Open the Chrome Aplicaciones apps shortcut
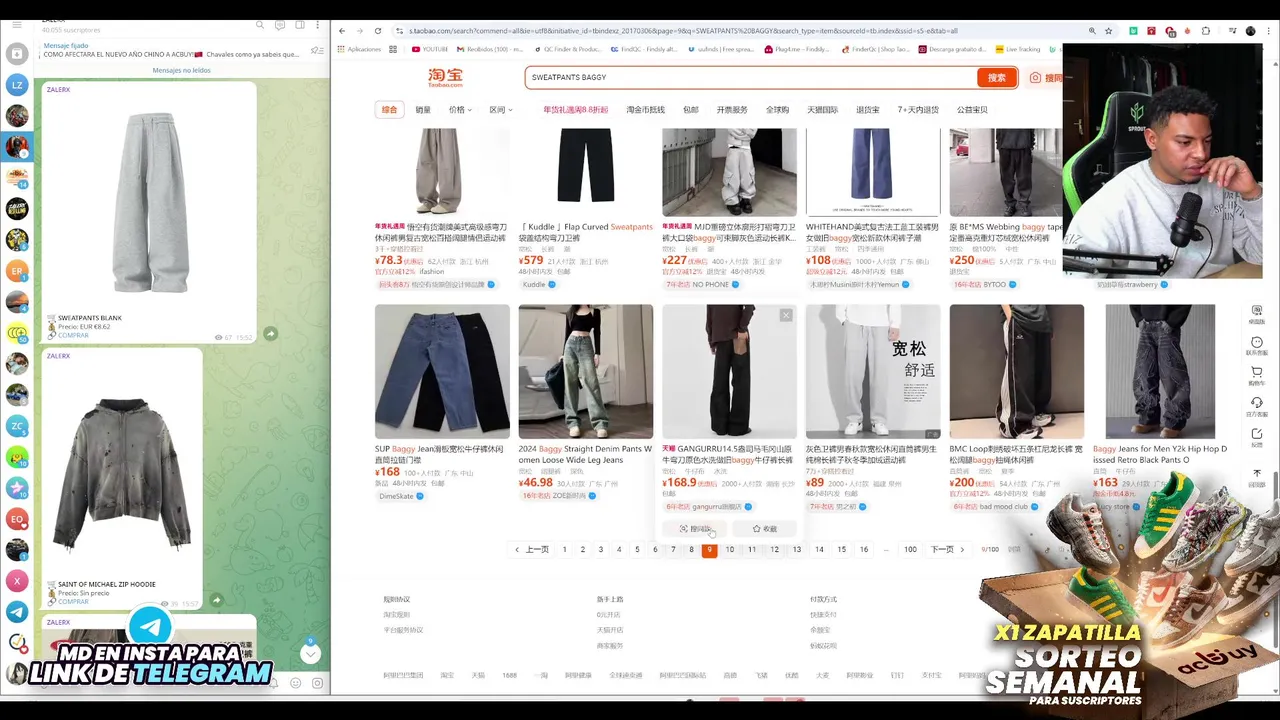 click(360, 49)
